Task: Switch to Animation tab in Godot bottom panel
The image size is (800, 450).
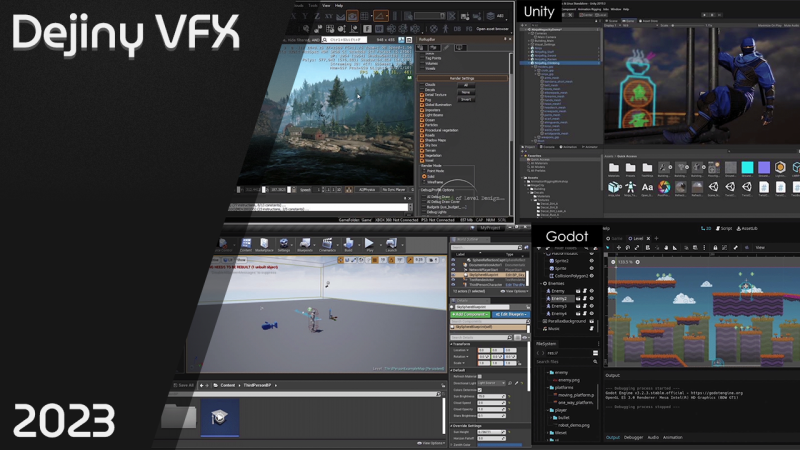Action: click(x=672, y=437)
